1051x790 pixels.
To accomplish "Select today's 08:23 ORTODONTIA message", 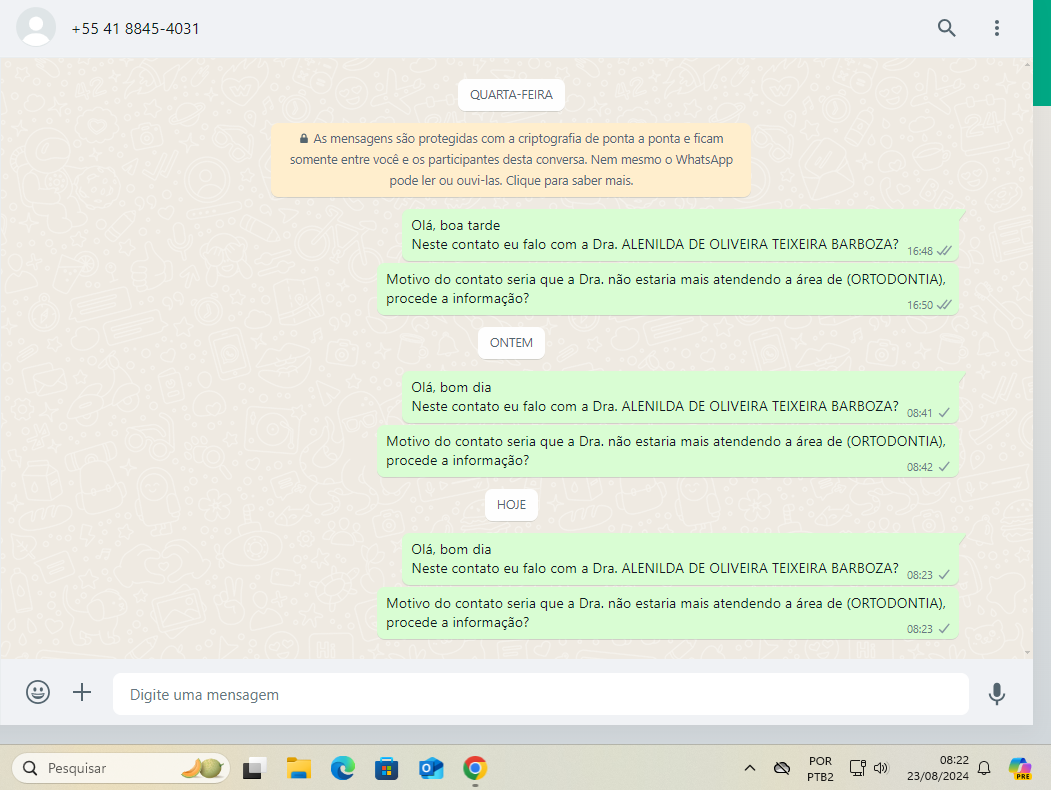I will [668, 613].
